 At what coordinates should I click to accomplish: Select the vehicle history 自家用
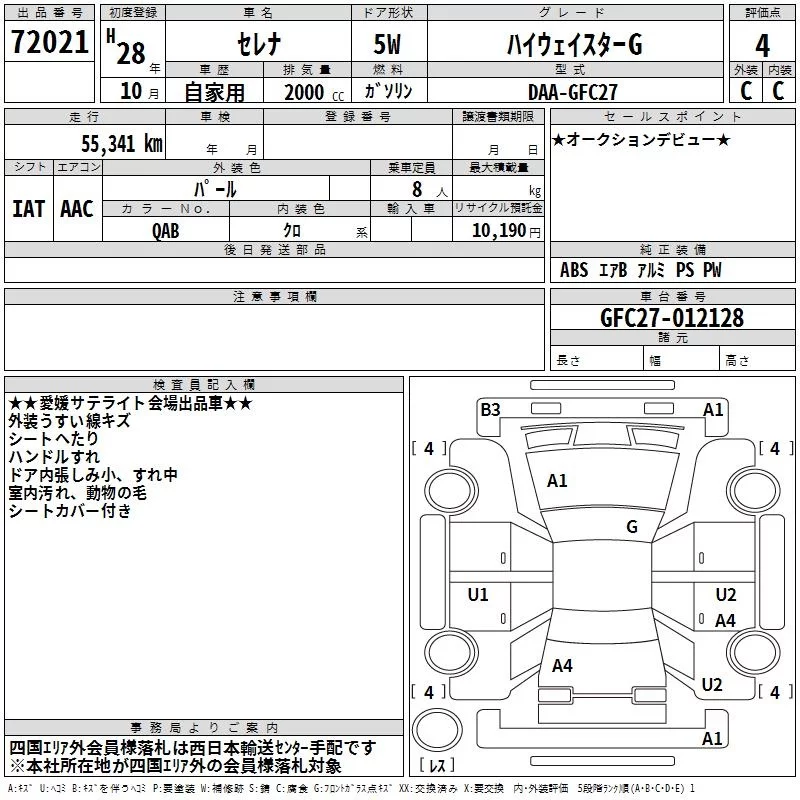point(214,92)
